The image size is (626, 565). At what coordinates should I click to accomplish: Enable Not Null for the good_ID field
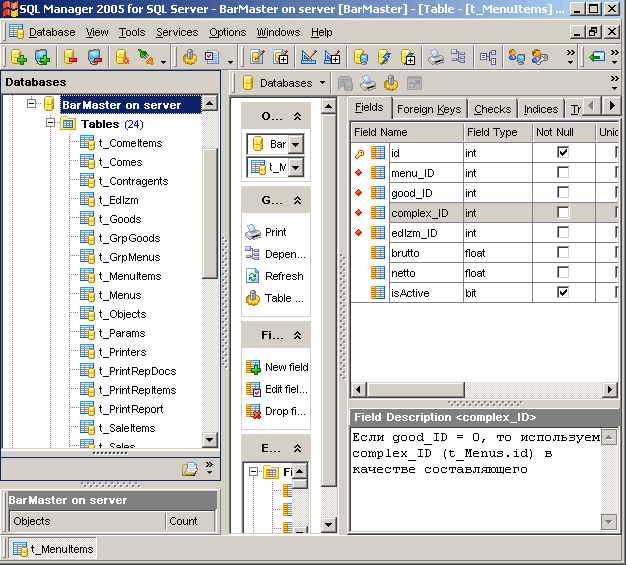click(563, 192)
